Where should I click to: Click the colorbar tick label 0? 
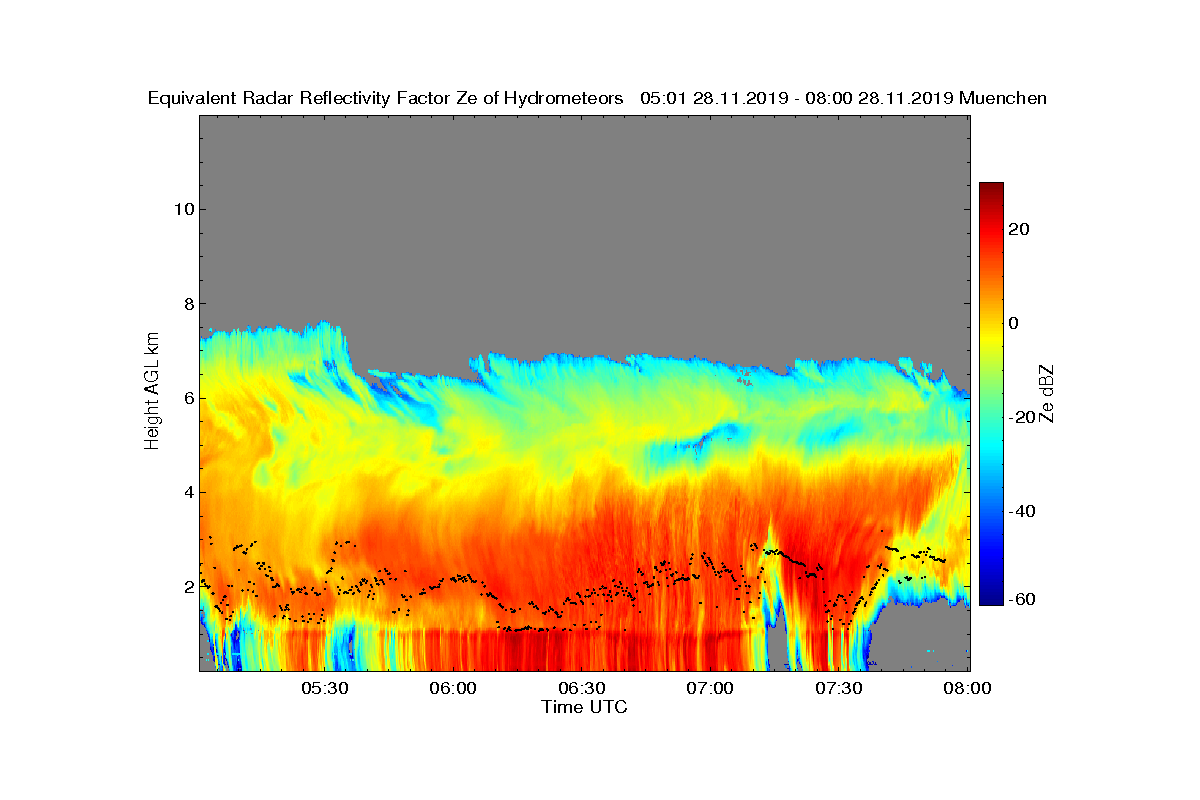click(x=1014, y=323)
